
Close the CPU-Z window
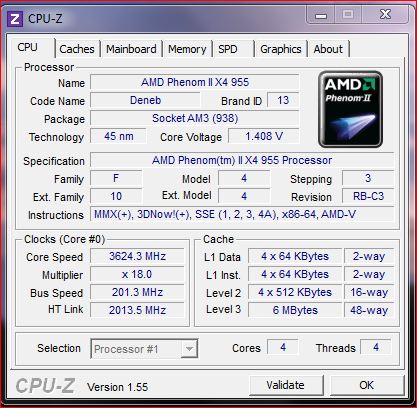(x=385, y=15)
